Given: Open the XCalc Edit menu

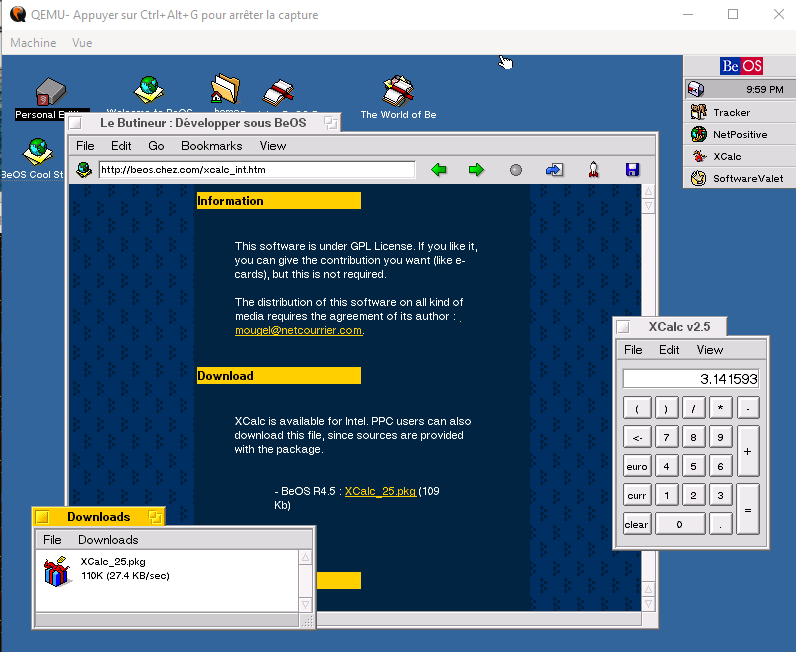Looking at the screenshot, I should click(669, 350).
